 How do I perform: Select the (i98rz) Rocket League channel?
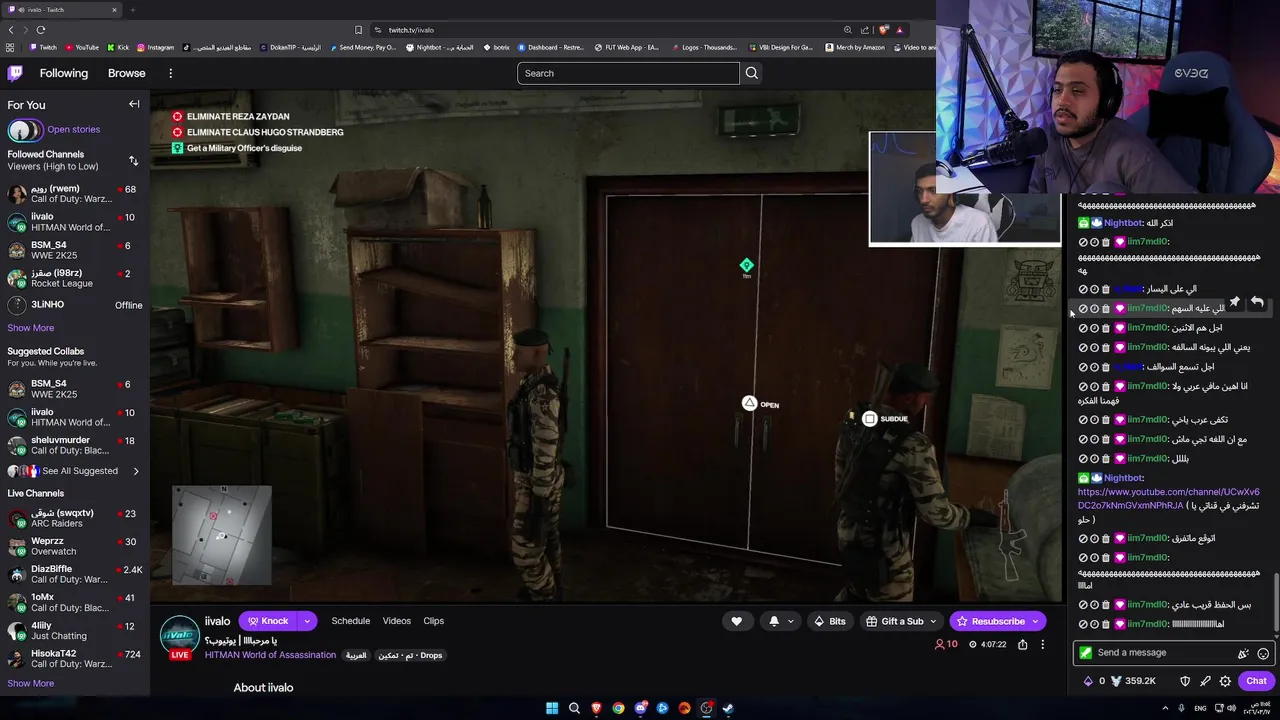click(75, 278)
